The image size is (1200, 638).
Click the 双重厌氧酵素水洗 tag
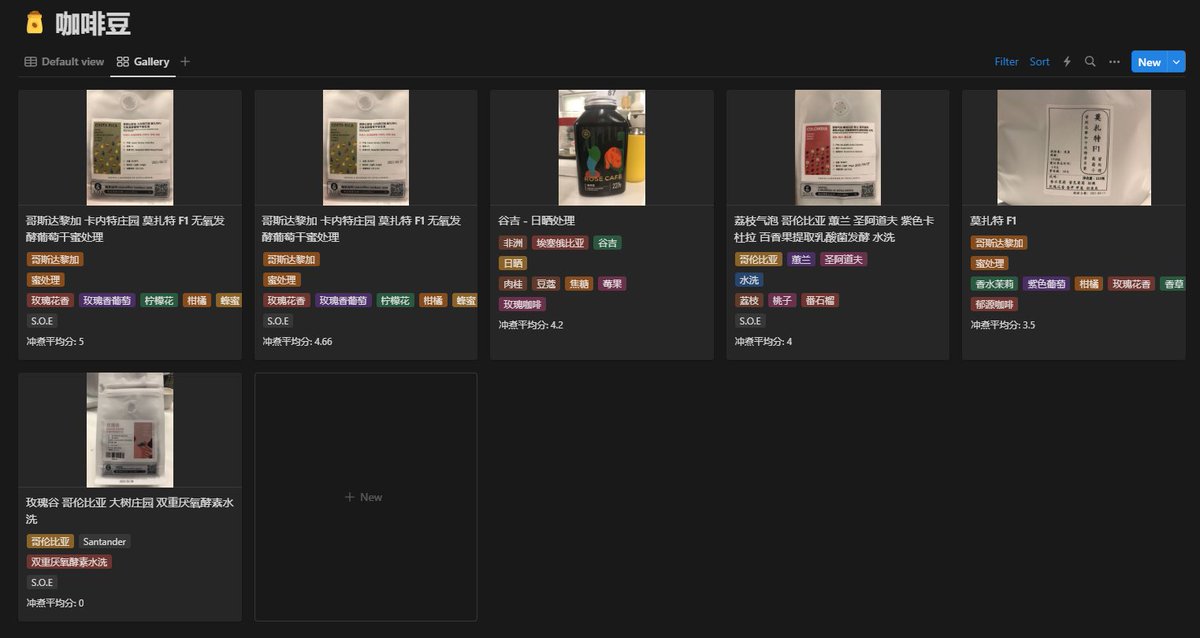pos(69,562)
